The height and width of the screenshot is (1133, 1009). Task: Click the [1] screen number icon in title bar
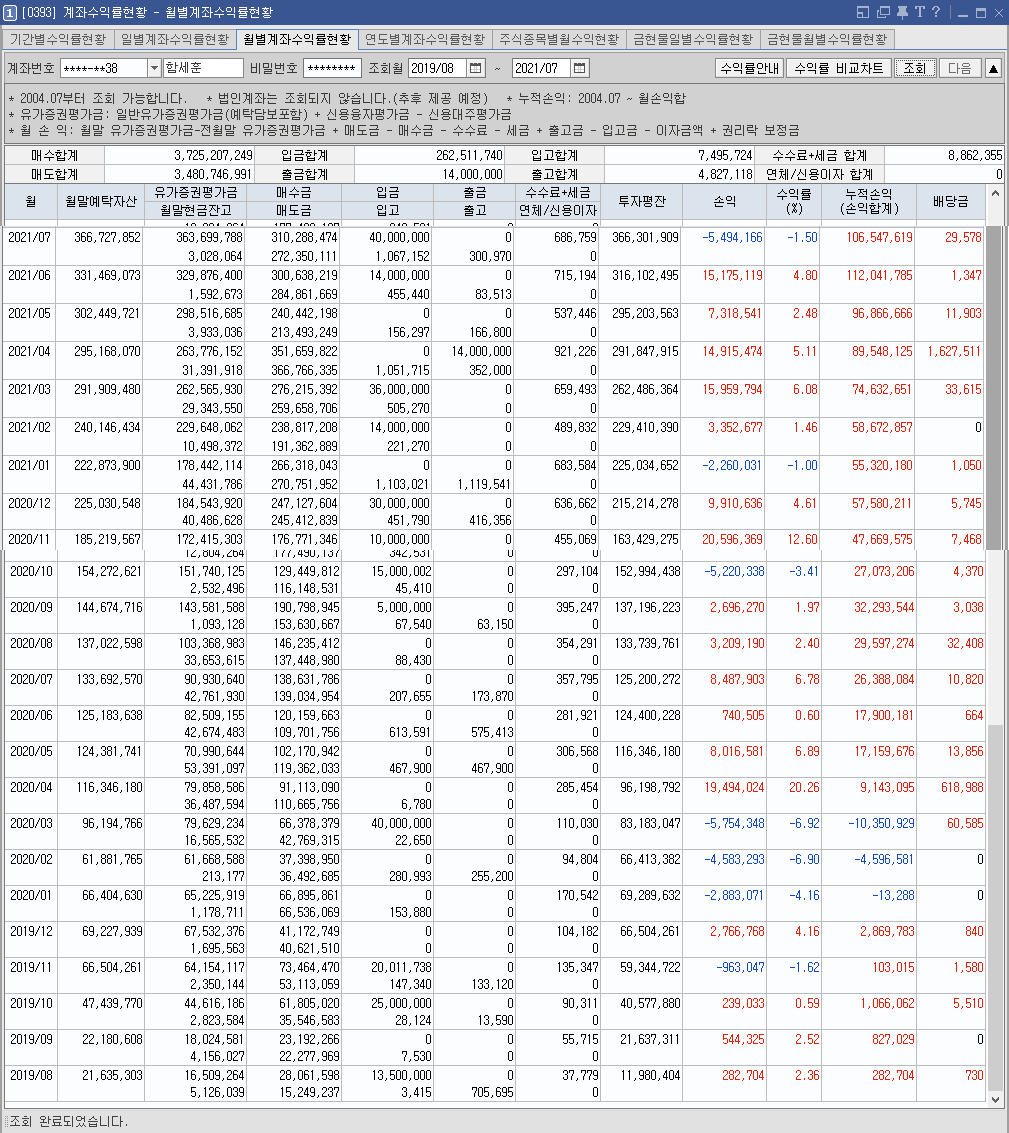(x=10, y=12)
